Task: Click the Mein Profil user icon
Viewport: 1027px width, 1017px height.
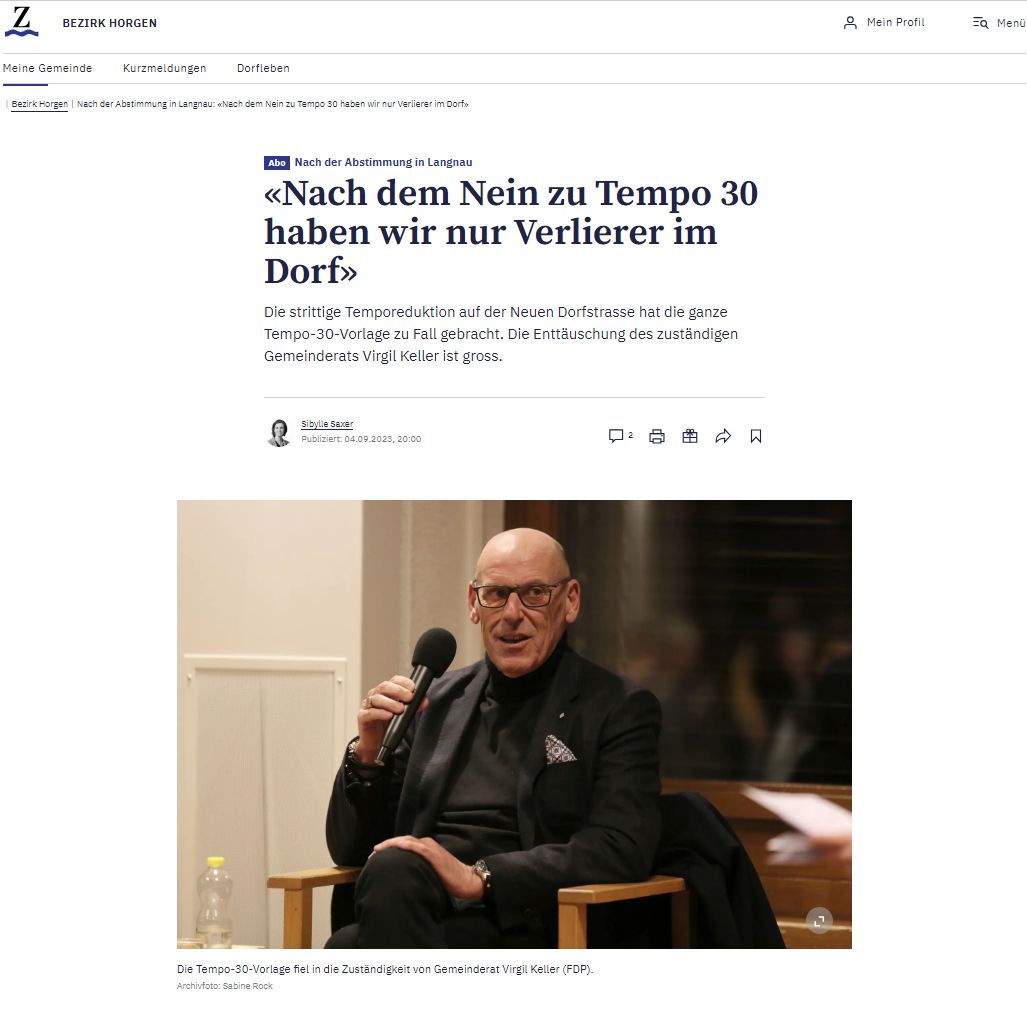Action: pos(850,23)
